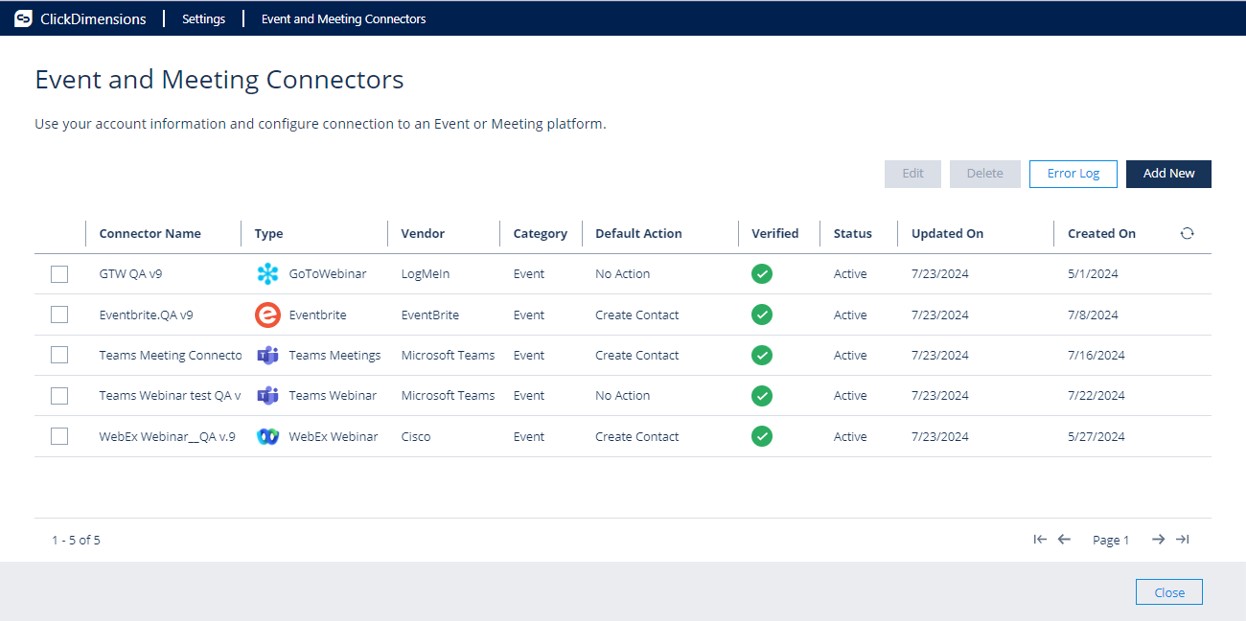
Task: Click the Teams Meeting Connector name cell
Action: click(170, 355)
